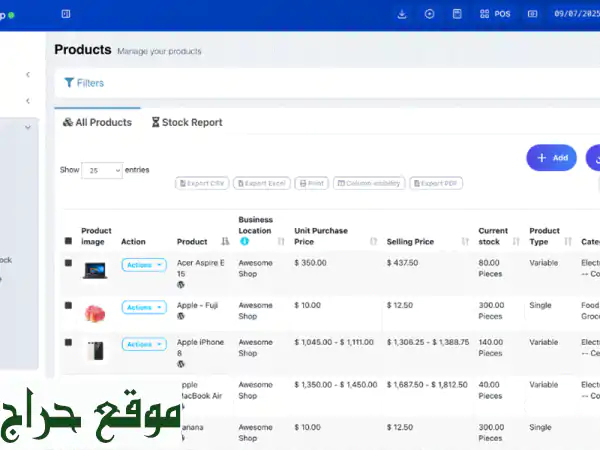This screenshot has height=450, width=600.
Task: Click the Product image column header
Action: point(96,236)
